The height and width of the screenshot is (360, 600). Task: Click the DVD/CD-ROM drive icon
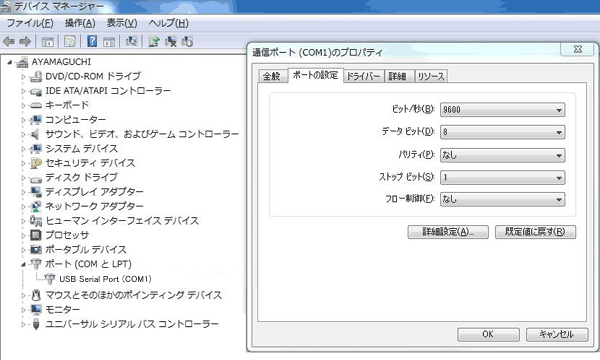pyautogui.click(x=36, y=77)
